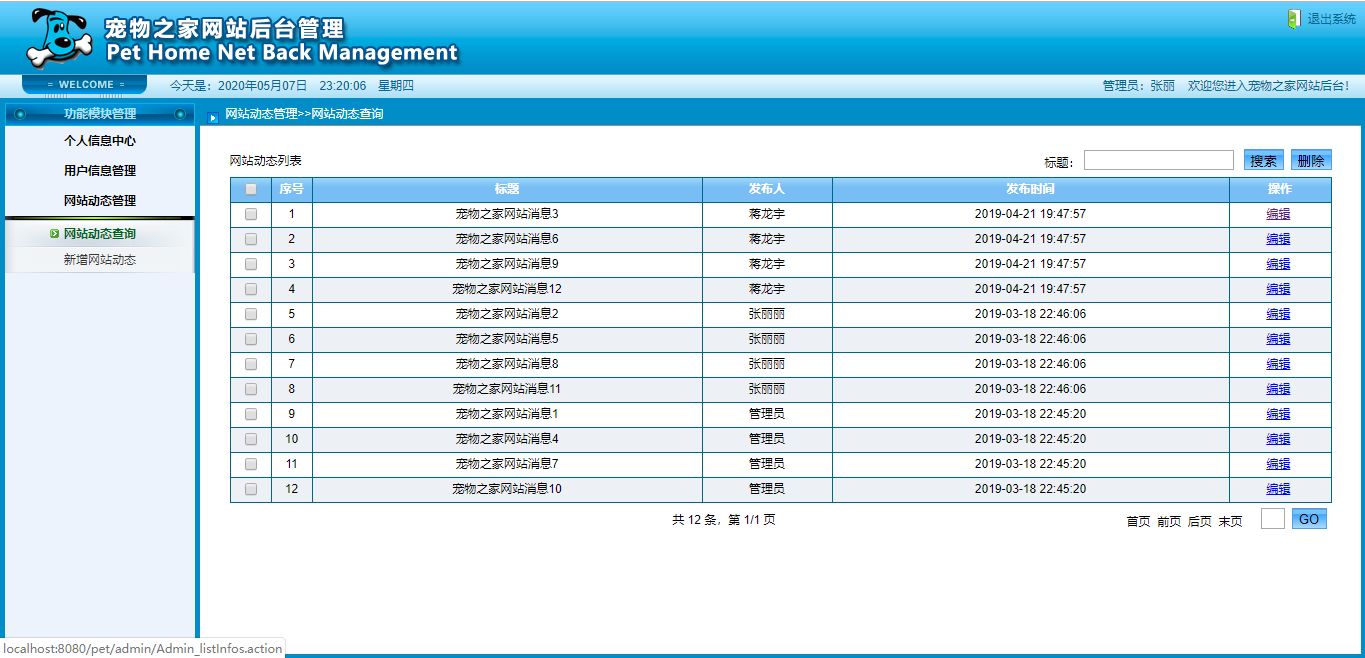Screen dimensions: 1365x658
Task: Select the checkbox for row 12
Action: point(251,489)
